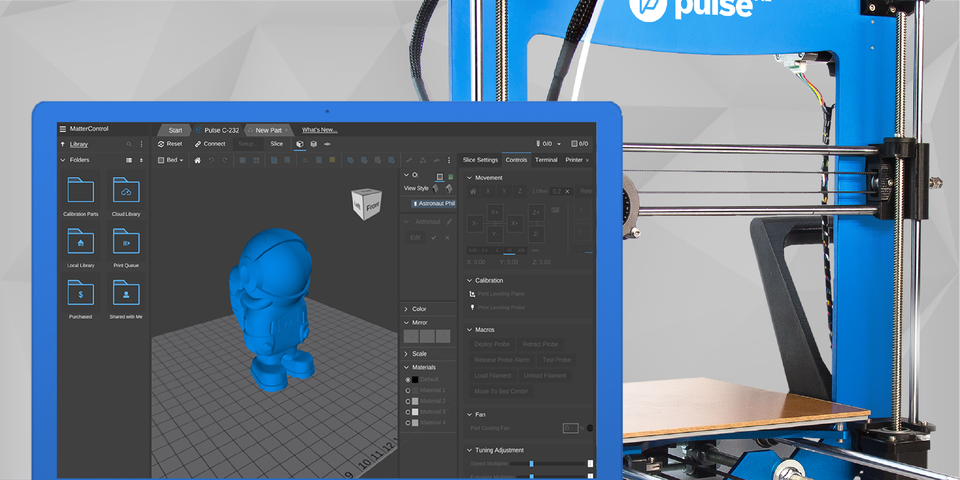
Task: Click the Print Leveling Plane icon
Action: pos(472,294)
